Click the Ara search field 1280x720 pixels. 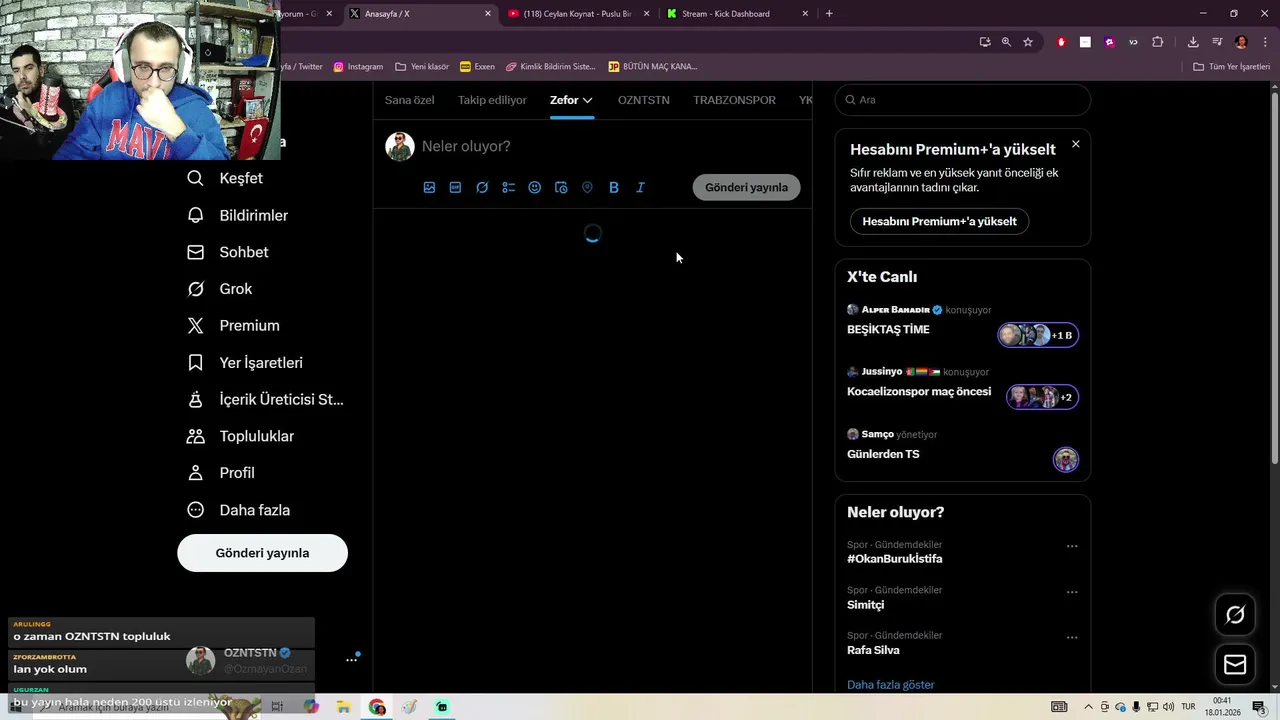(x=962, y=100)
